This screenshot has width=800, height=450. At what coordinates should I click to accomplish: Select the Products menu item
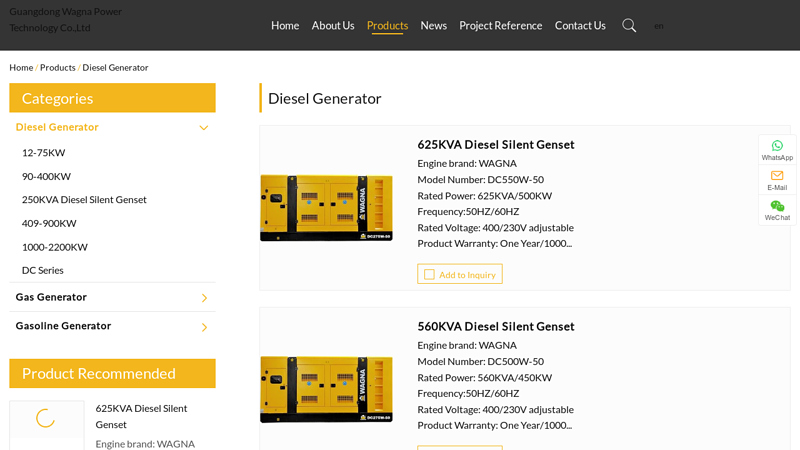387,26
